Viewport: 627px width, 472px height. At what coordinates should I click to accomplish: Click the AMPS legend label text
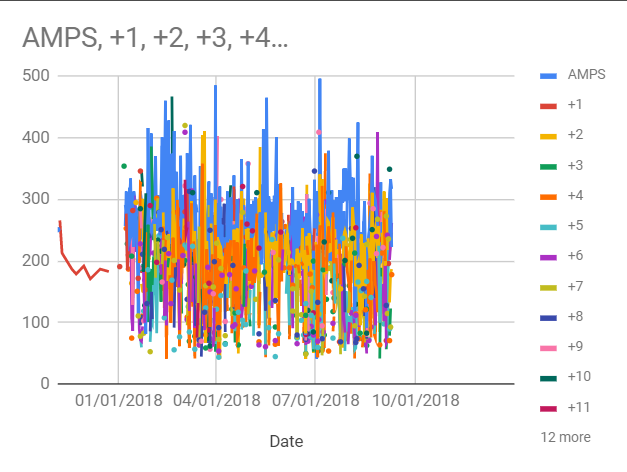[584, 75]
